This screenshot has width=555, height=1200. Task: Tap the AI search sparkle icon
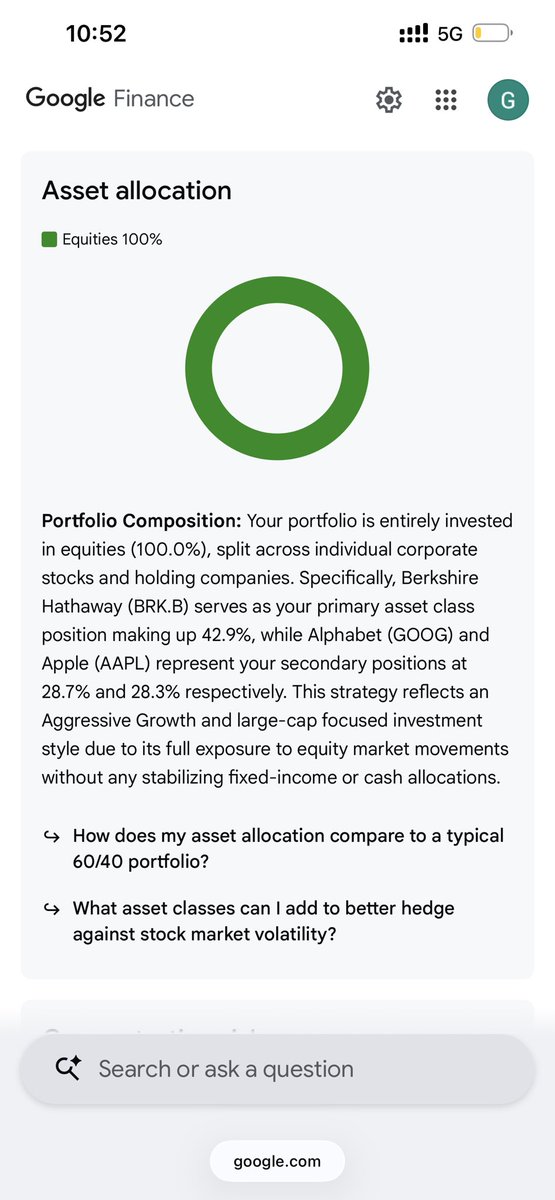click(x=68, y=1069)
